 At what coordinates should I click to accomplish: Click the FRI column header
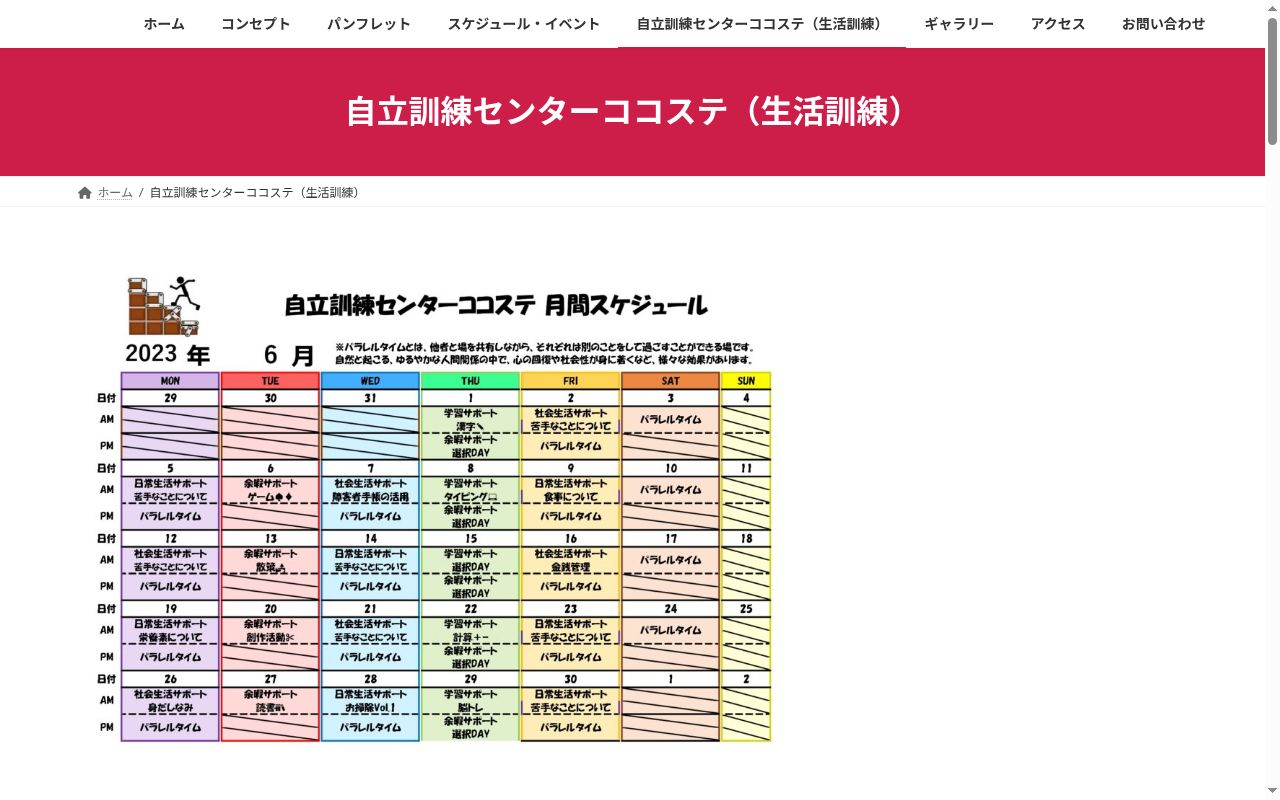pos(570,381)
